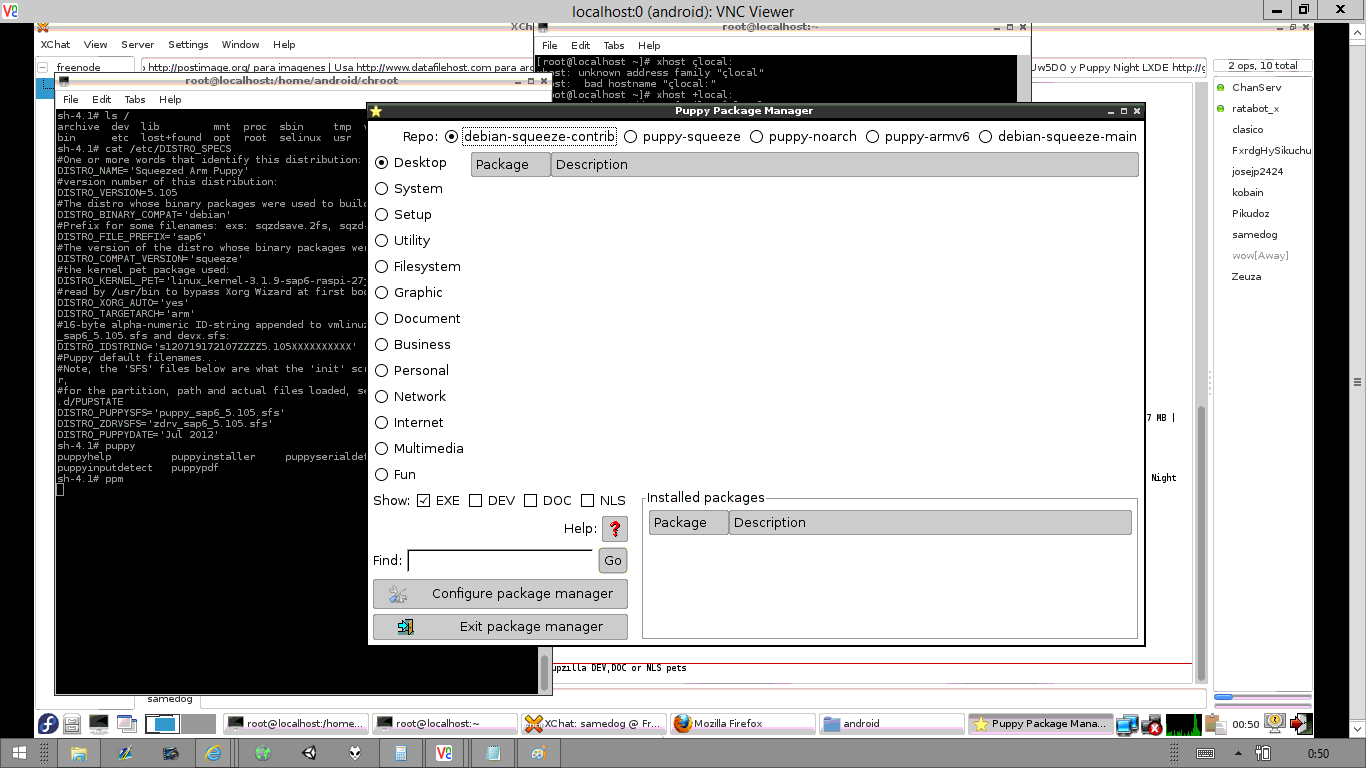Click the network error tray icon with red X
The height and width of the screenshot is (768, 1366).
coord(1152,724)
